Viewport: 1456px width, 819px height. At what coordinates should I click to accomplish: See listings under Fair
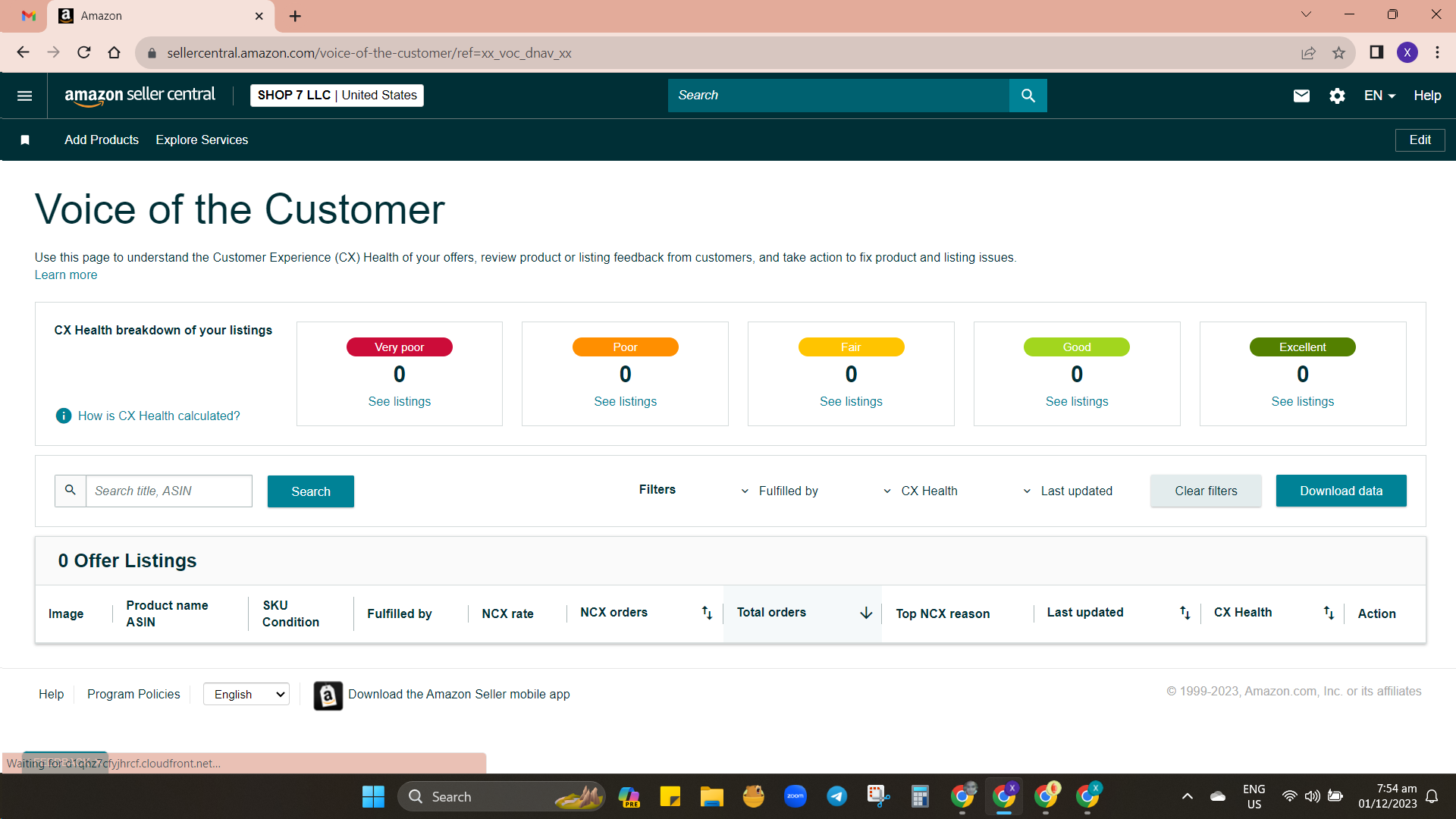pyautogui.click(x=851, y=401)
